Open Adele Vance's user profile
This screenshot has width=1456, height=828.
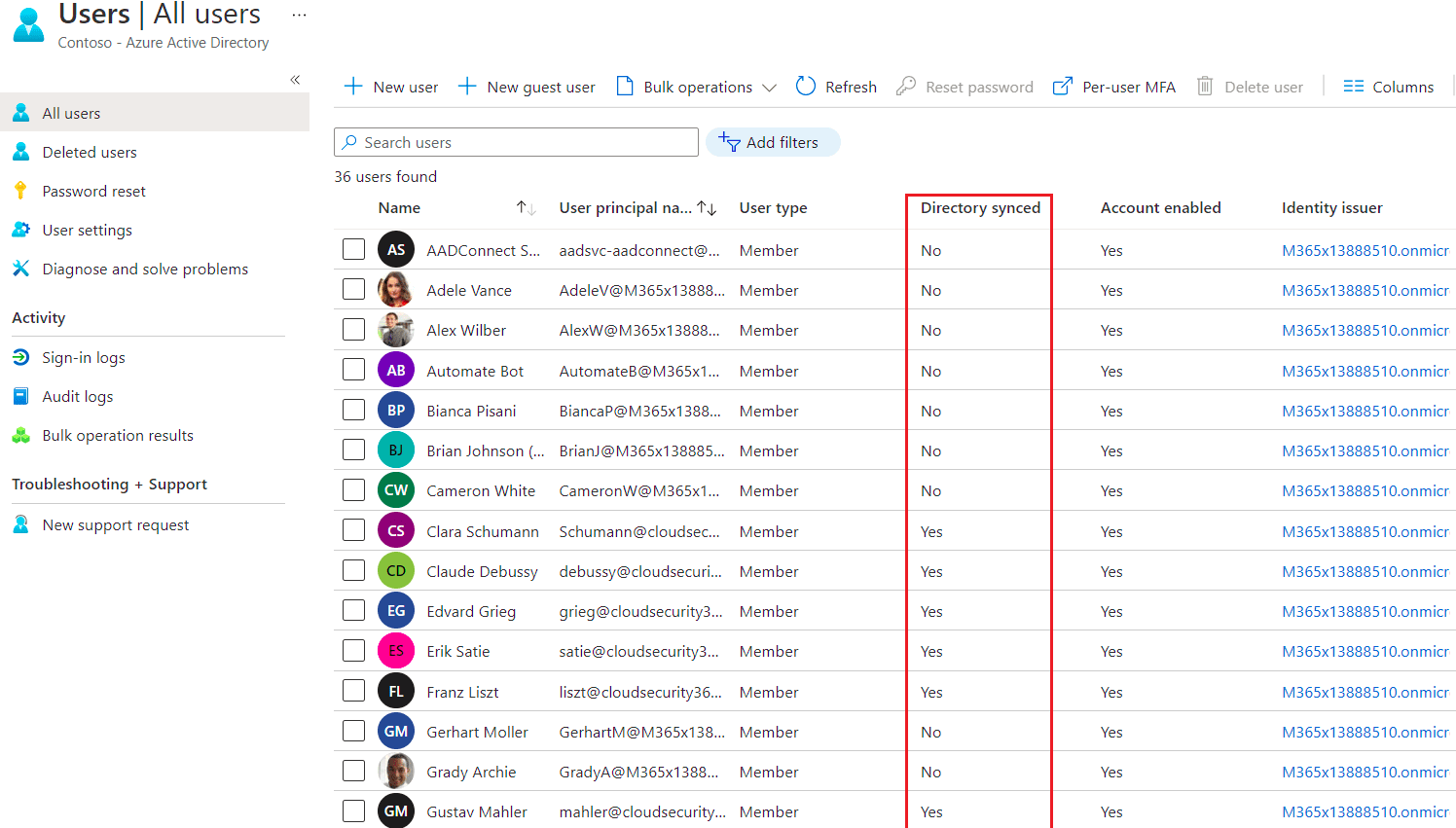468,290
